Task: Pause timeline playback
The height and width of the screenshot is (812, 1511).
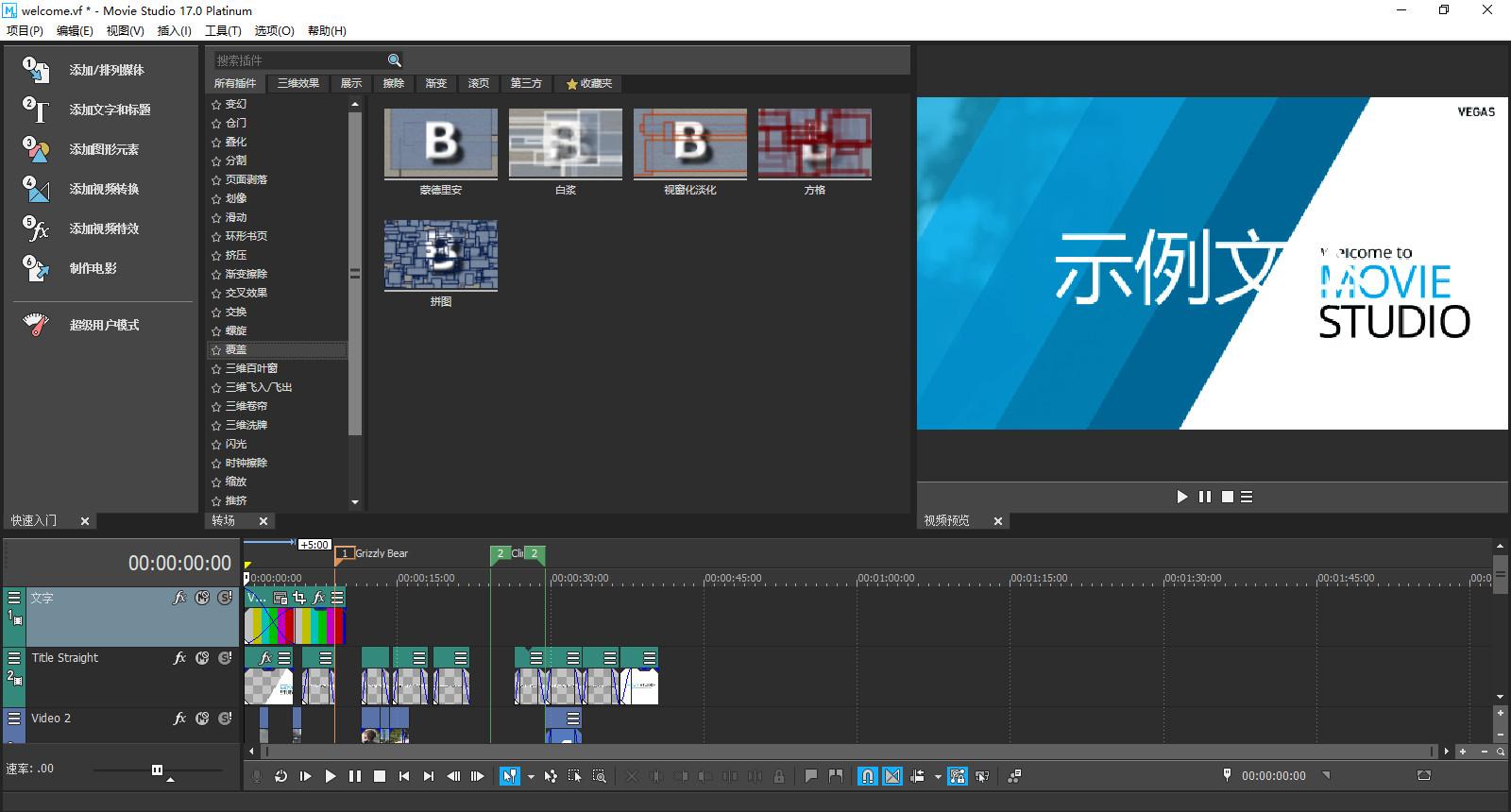Action: click(x=354, y=776)
